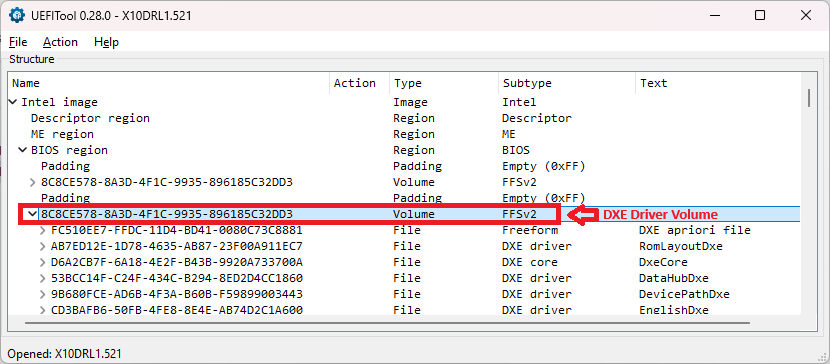Close the UEFITool window
This screenshot has width=830, height=364.
tap(806, 15)
